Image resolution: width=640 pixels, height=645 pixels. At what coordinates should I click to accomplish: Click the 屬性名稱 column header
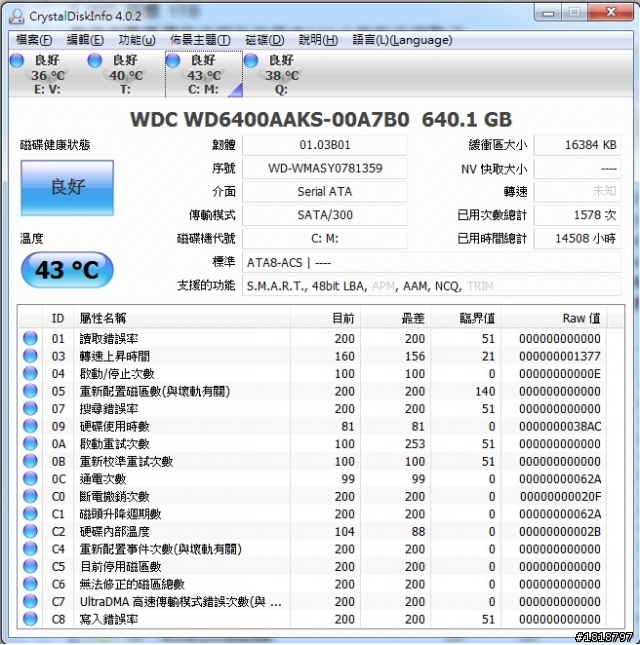coord(182,318)
